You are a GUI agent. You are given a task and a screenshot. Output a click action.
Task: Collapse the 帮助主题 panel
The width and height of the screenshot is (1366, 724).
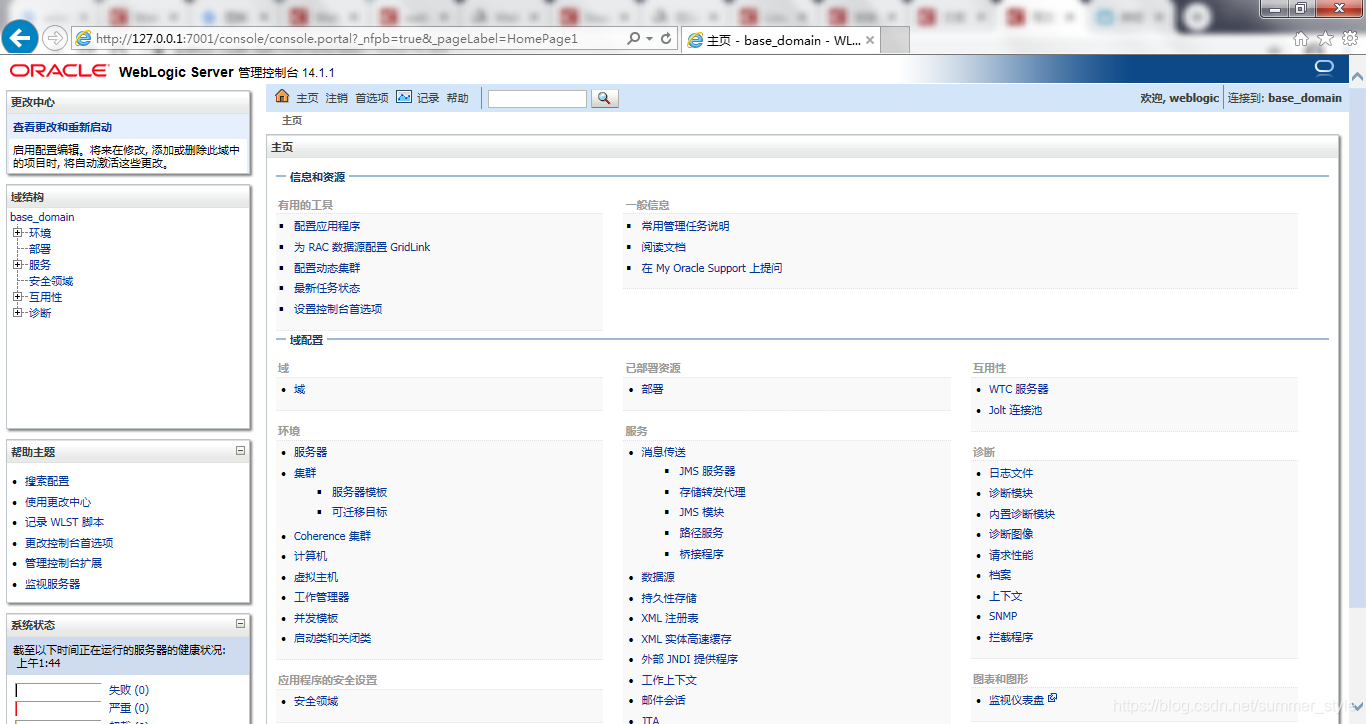[x=240, y=451]
